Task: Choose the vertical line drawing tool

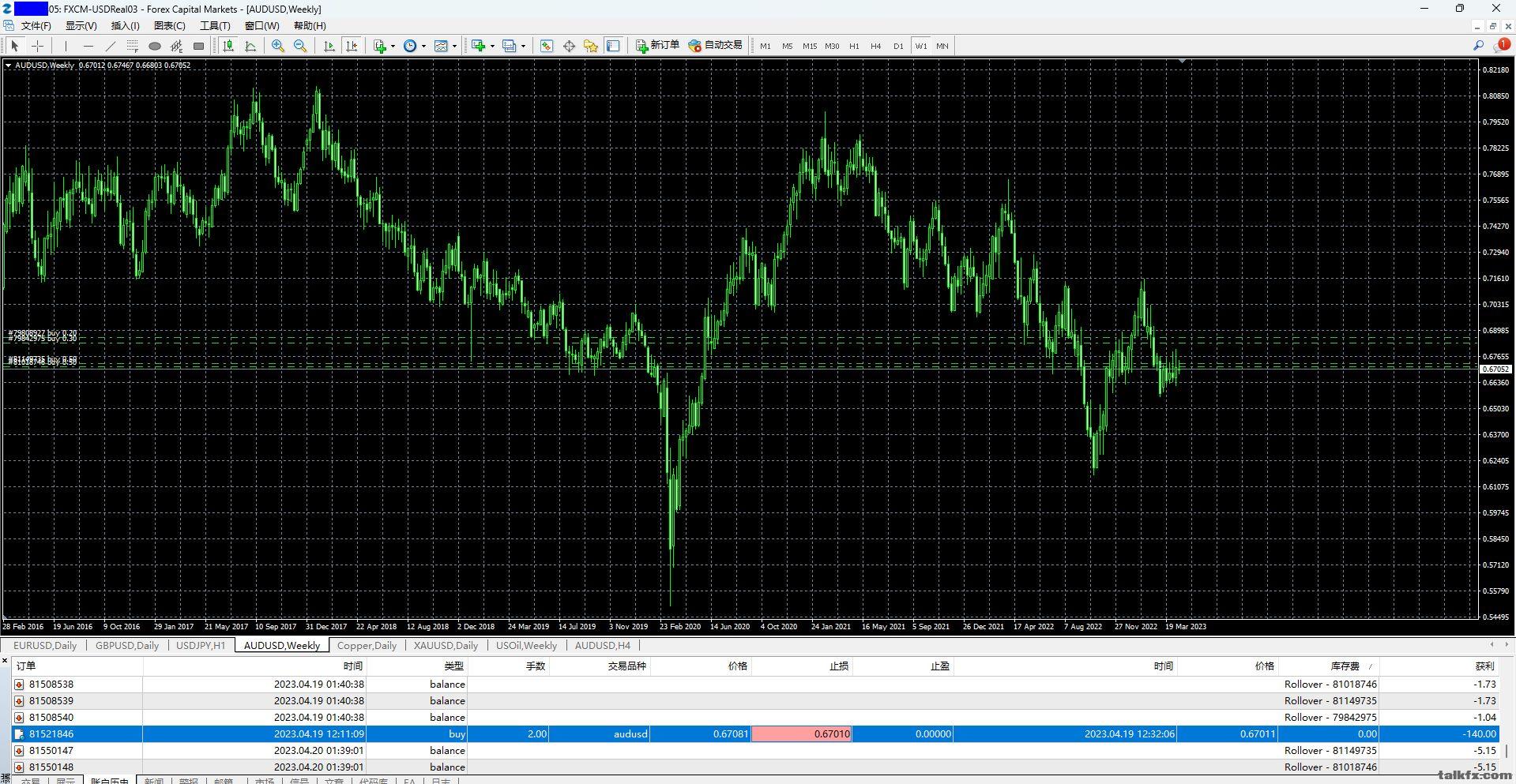Action: pos(66,46)
